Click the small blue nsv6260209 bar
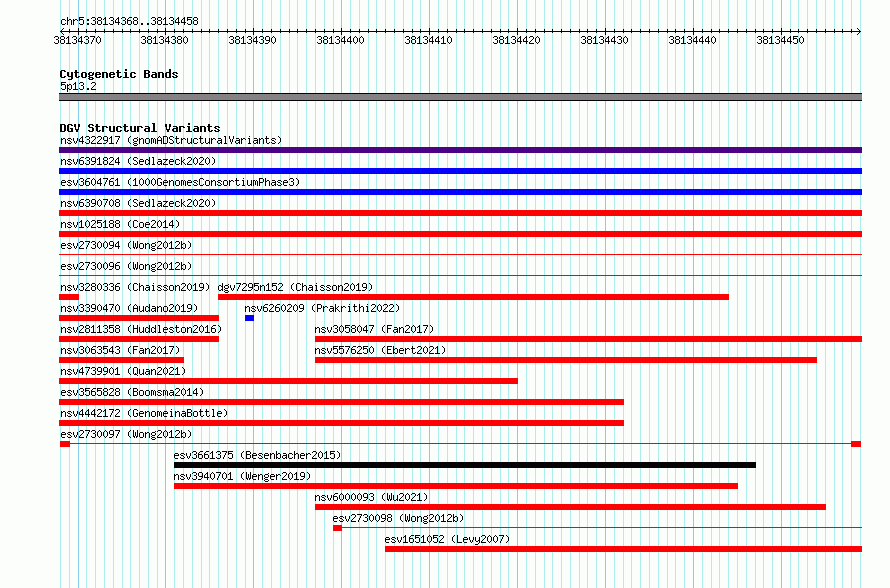This screenshot has width=890, height=588. pos(249,318)
